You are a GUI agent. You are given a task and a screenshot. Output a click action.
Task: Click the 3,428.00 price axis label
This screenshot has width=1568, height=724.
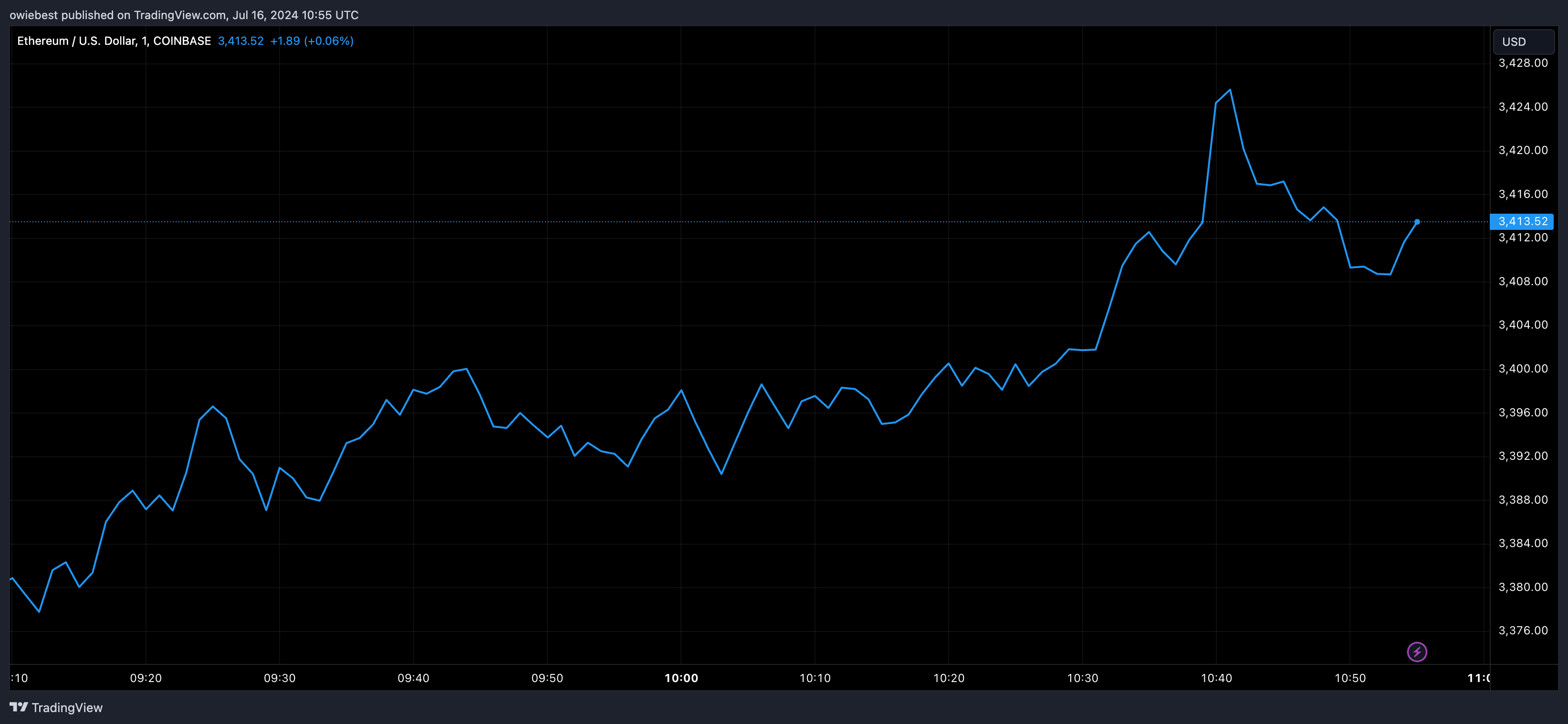(1523, 63)
